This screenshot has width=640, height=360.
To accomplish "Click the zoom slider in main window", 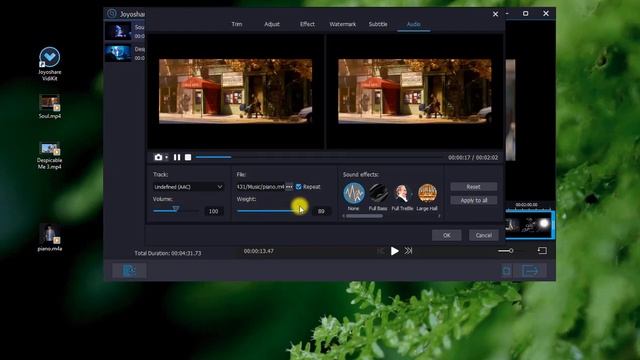I will (506, 251).
